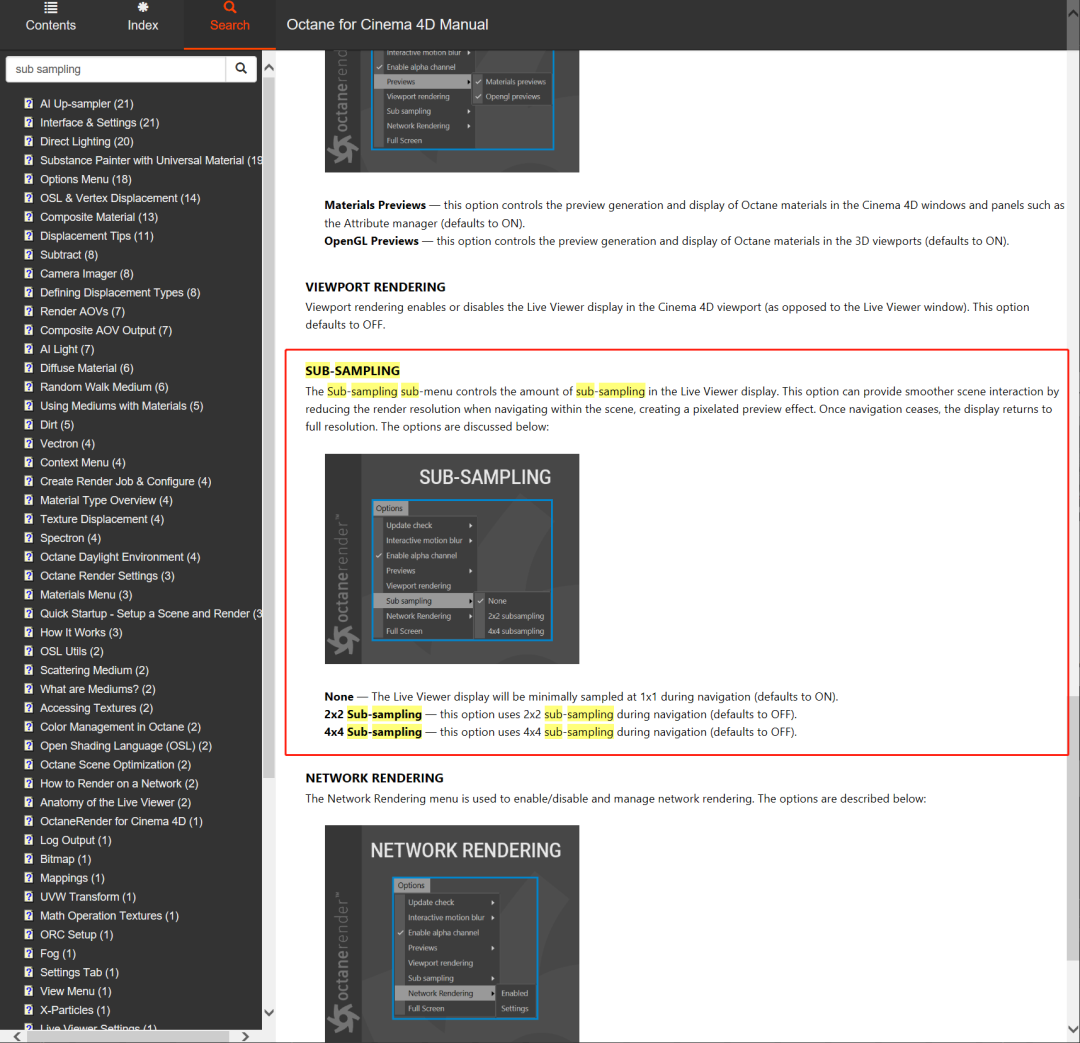
Task: Click page icon beside OSL Utils (2)
Action: point(29,651)
